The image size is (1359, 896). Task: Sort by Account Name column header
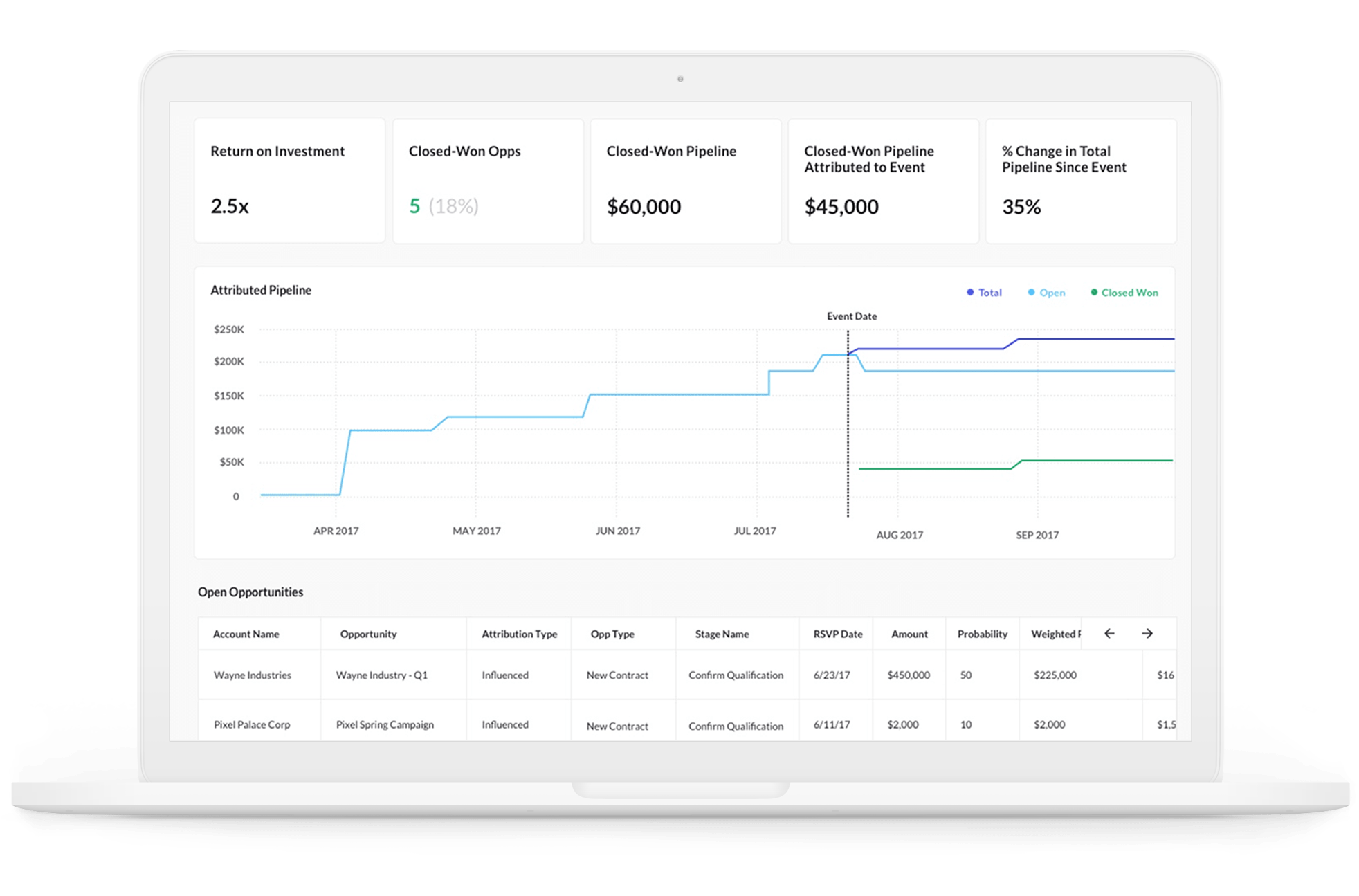tap(246, 634)
